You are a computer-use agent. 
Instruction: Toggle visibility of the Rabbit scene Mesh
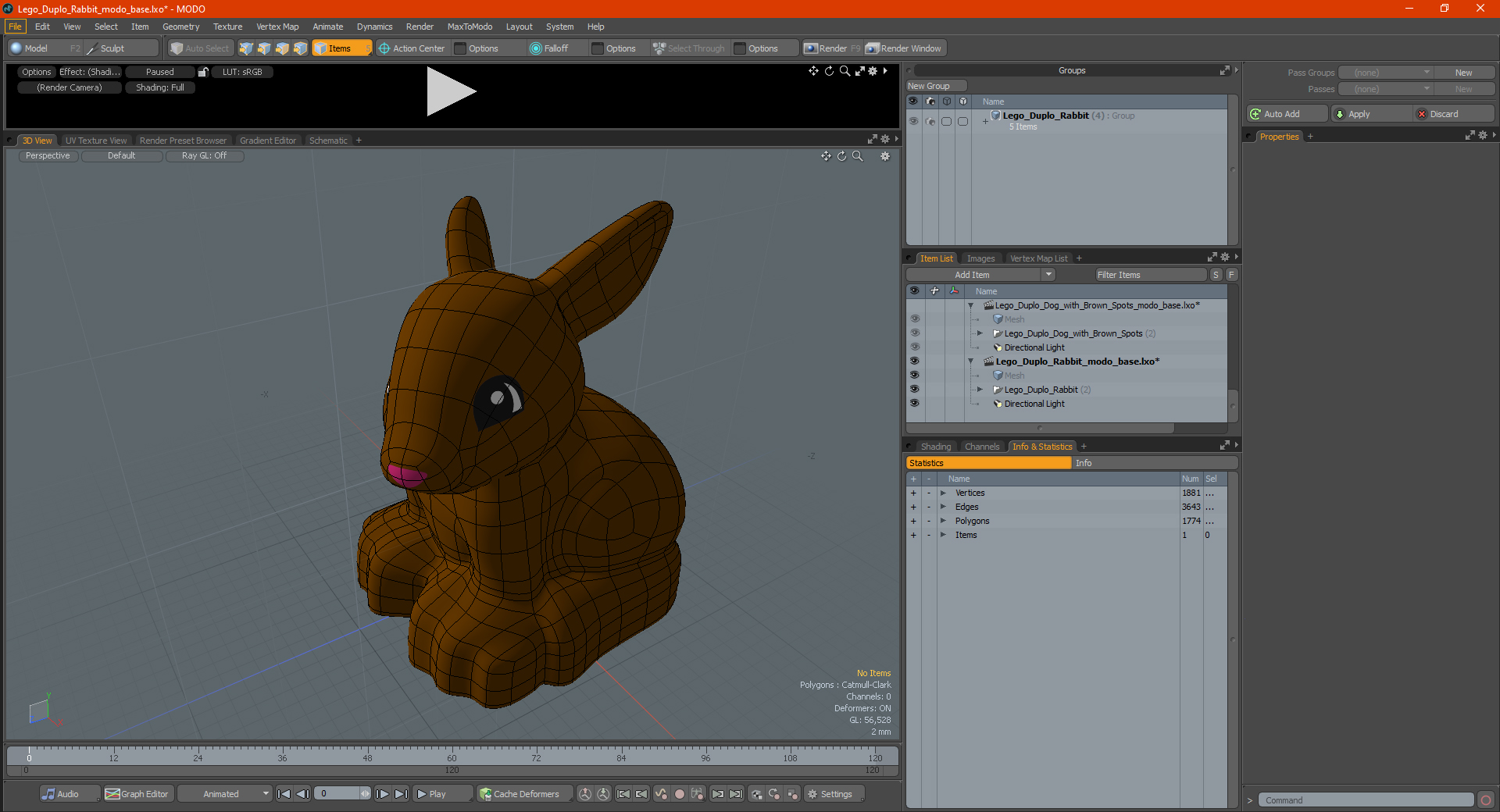coord(914,376)
